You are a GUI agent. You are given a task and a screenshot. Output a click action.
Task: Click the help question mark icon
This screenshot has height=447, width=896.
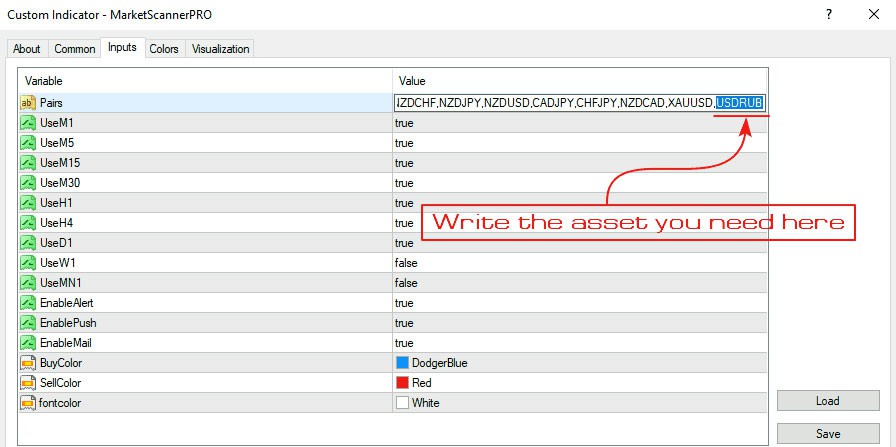(829, 15)
